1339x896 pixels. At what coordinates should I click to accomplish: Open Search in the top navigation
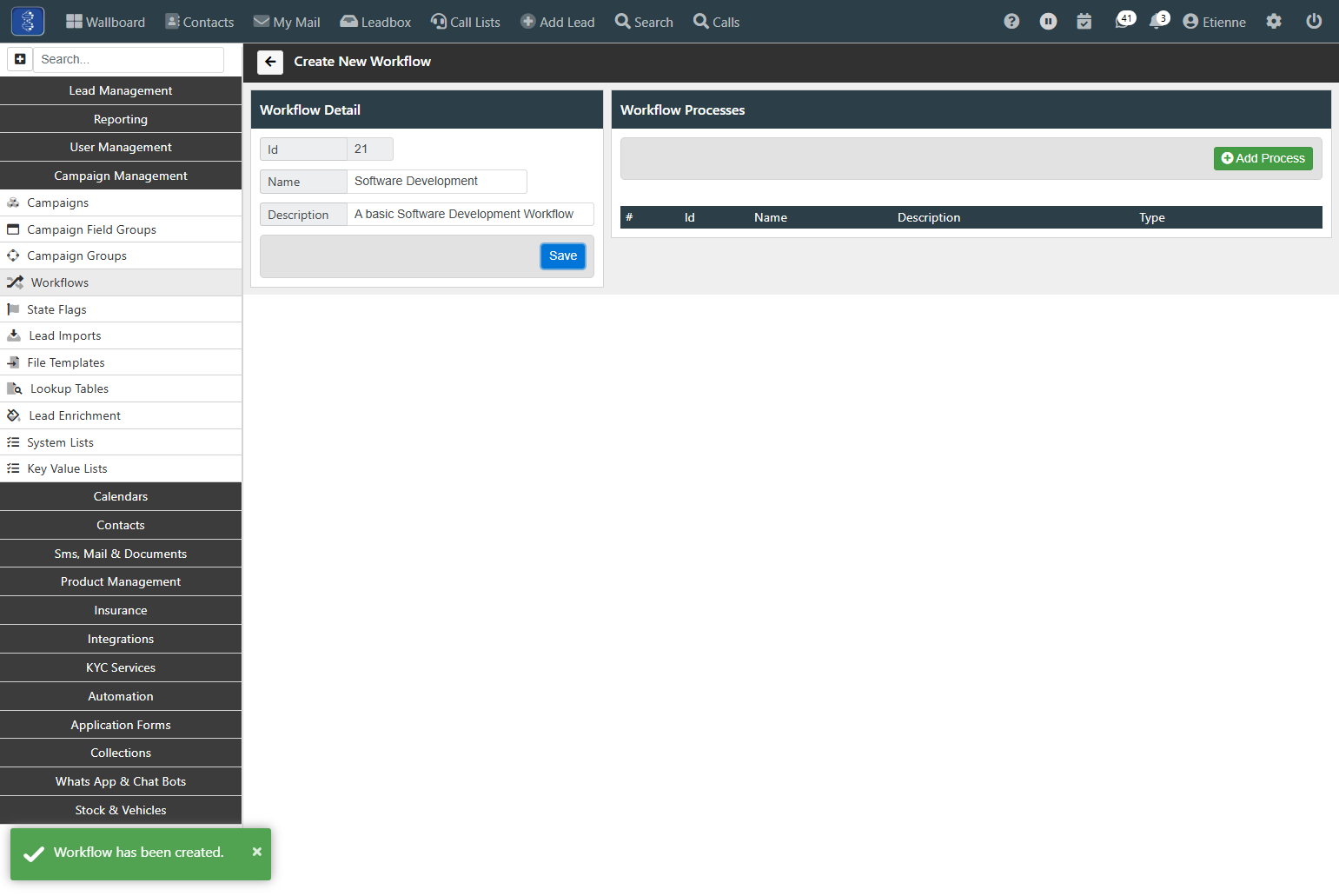point(644,22)
